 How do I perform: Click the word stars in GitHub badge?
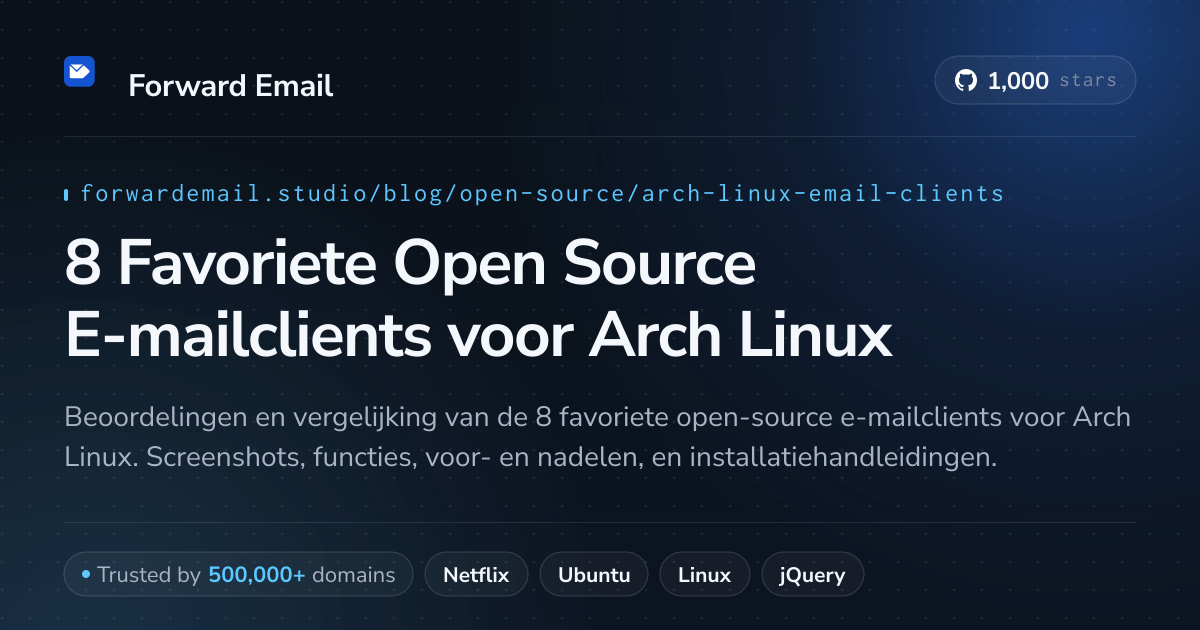(1088, 81)
